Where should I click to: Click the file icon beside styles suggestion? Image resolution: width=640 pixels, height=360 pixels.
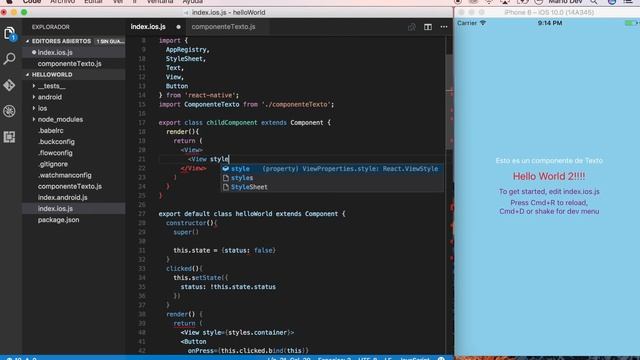(226, 178)
